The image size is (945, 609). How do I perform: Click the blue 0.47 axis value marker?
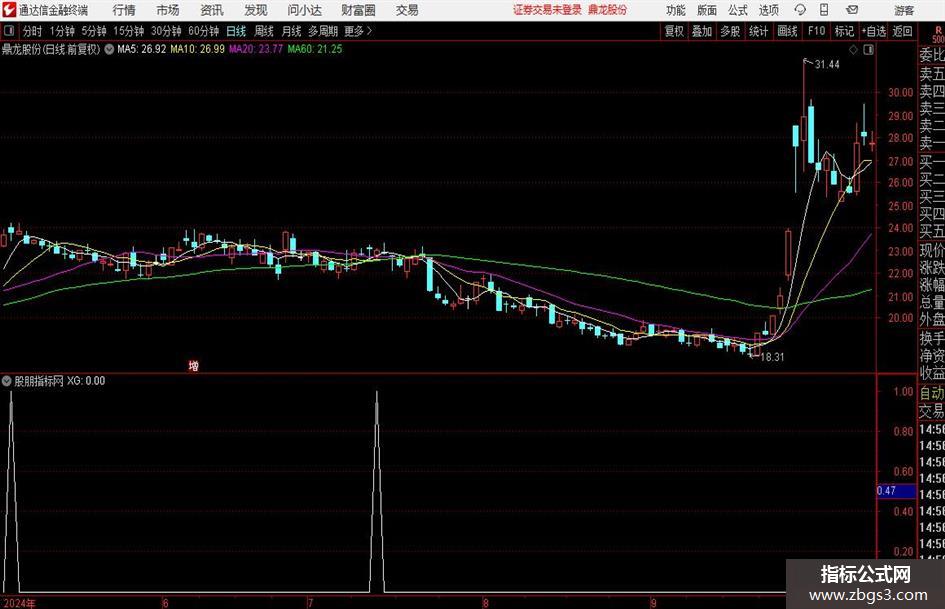coord(896,491)
